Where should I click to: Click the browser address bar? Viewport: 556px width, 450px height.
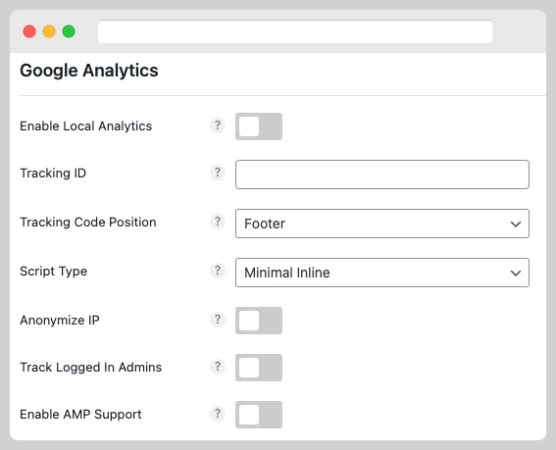(x=295, y=32)
